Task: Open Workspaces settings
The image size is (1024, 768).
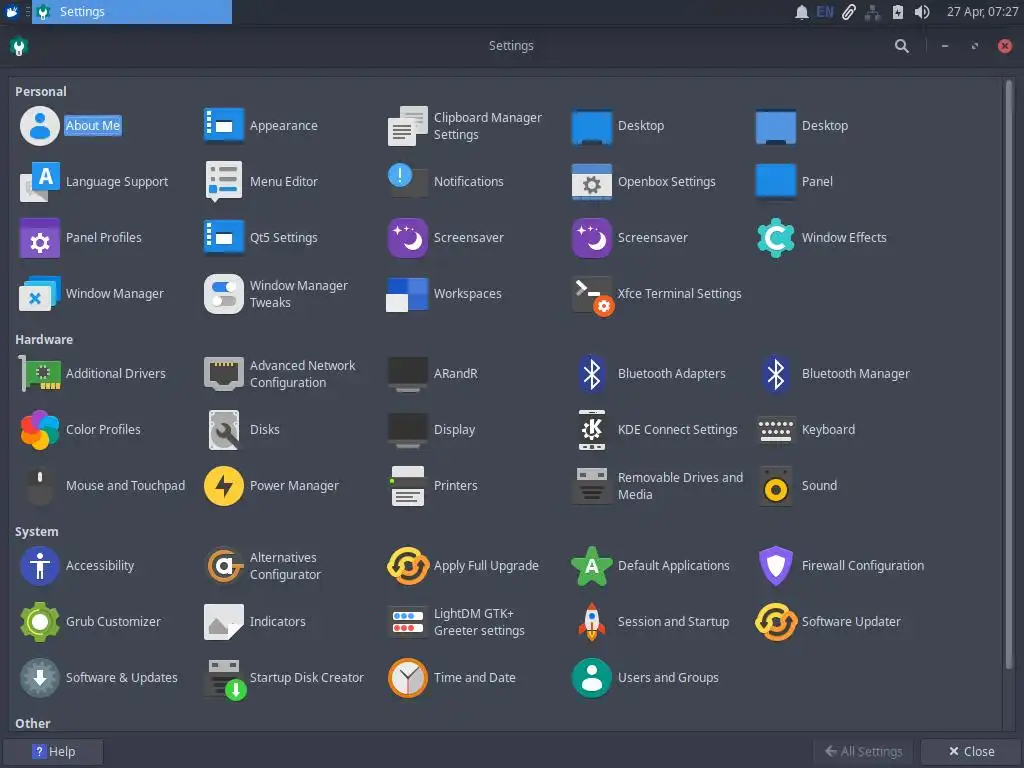Action: [445, 294]
